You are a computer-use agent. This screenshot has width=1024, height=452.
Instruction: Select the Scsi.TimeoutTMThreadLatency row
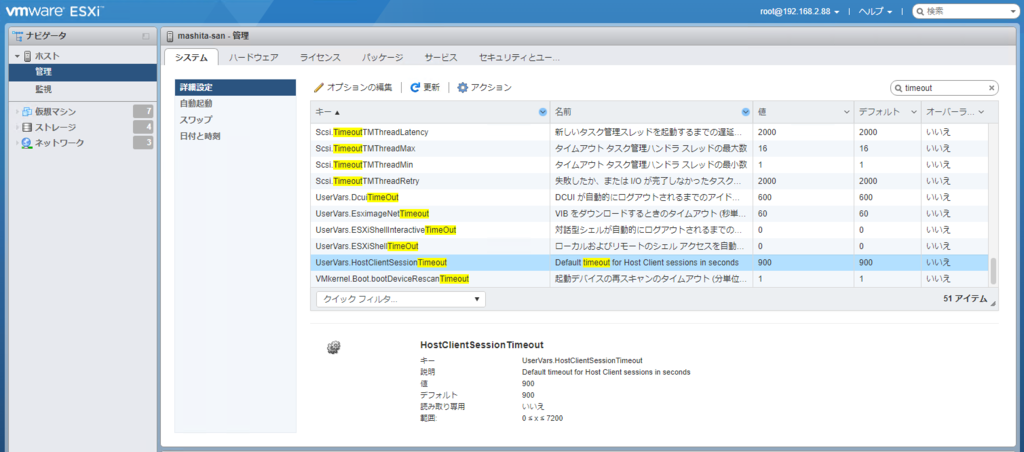click(x=649, y=132)
